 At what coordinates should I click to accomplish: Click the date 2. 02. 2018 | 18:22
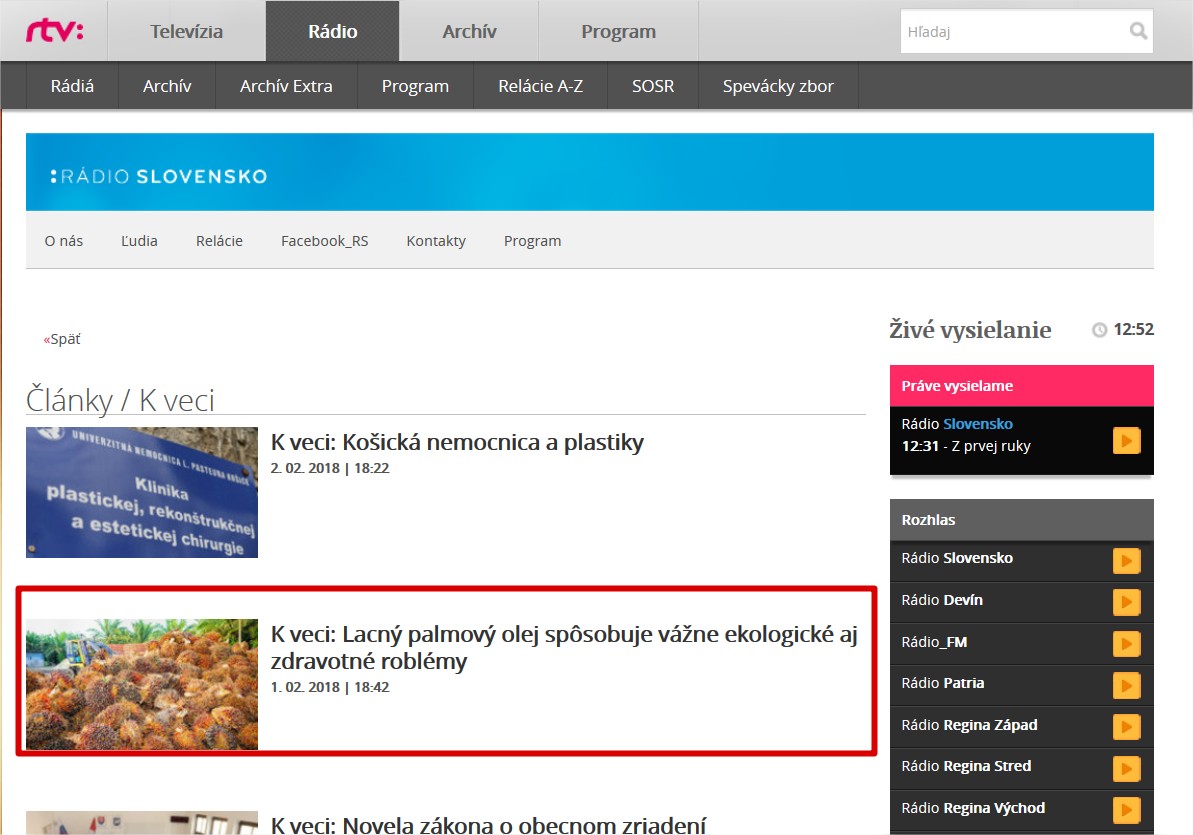(x=330, y=468)
